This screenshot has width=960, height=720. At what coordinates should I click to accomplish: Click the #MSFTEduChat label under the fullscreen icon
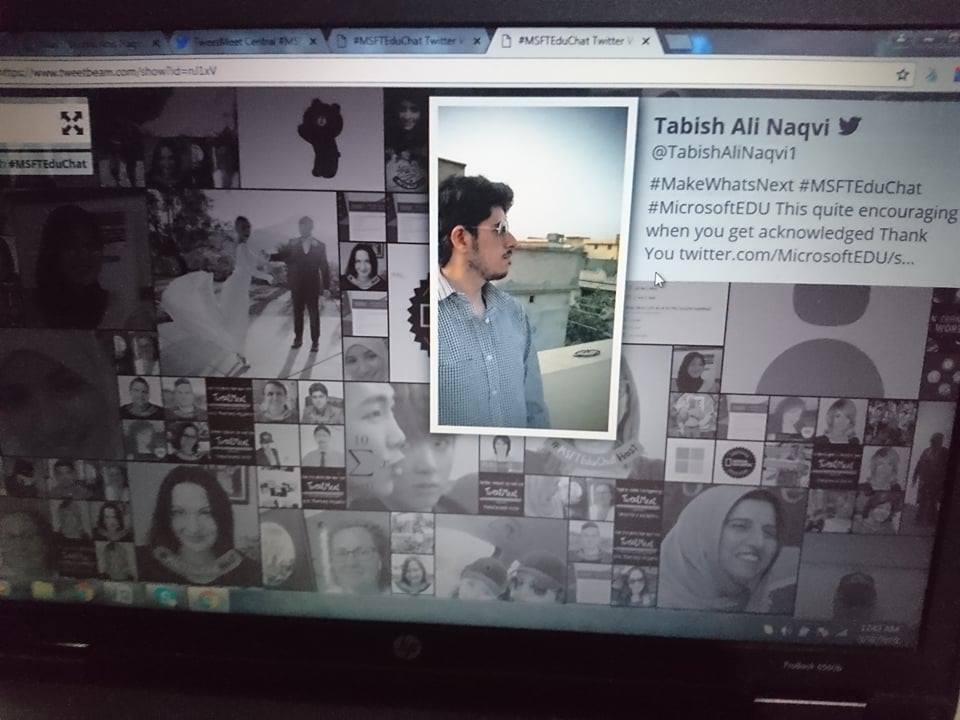[47, 164]
